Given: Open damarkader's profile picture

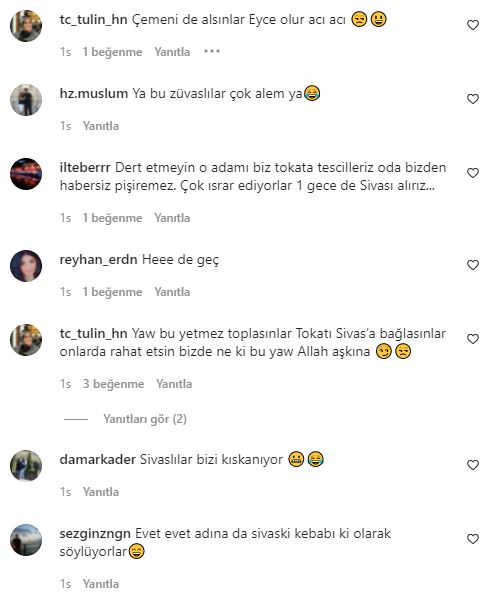Looking at the screenshot, I should pos(26,466).
